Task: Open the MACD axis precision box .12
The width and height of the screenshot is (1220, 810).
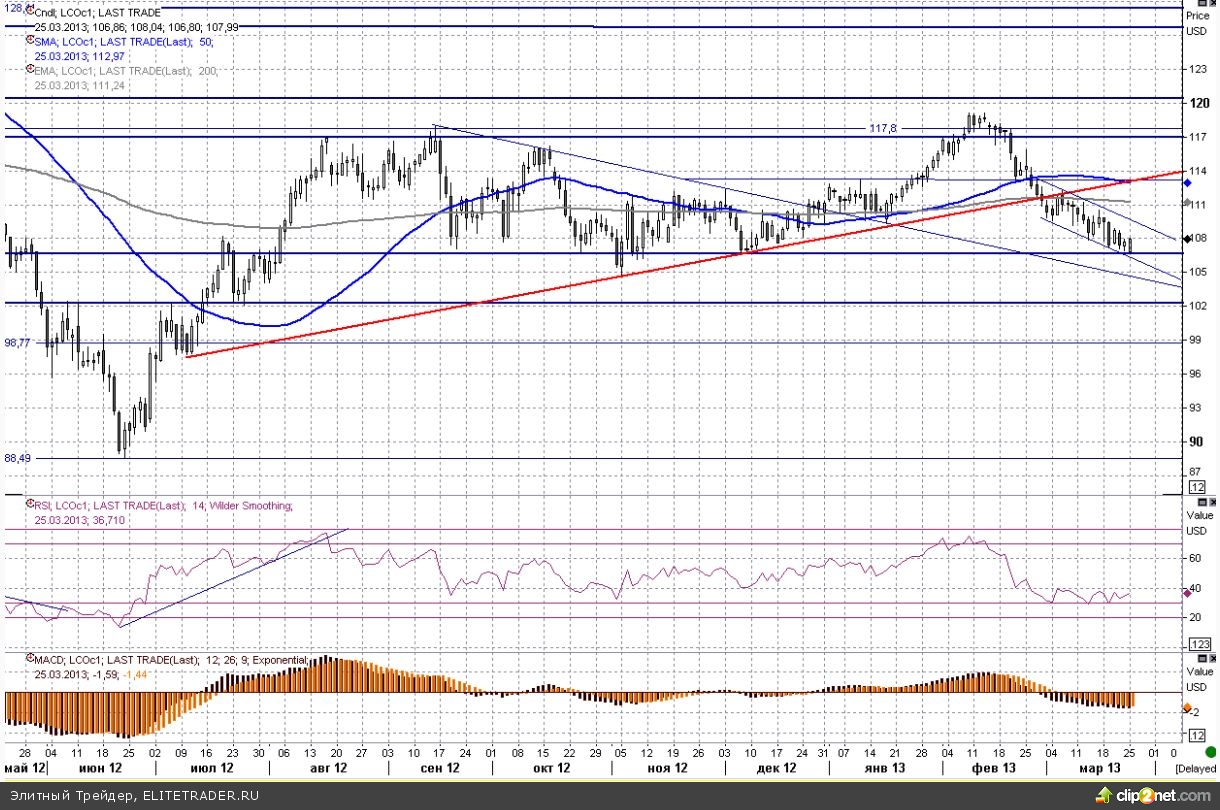Action: [x=1197, y=736]
